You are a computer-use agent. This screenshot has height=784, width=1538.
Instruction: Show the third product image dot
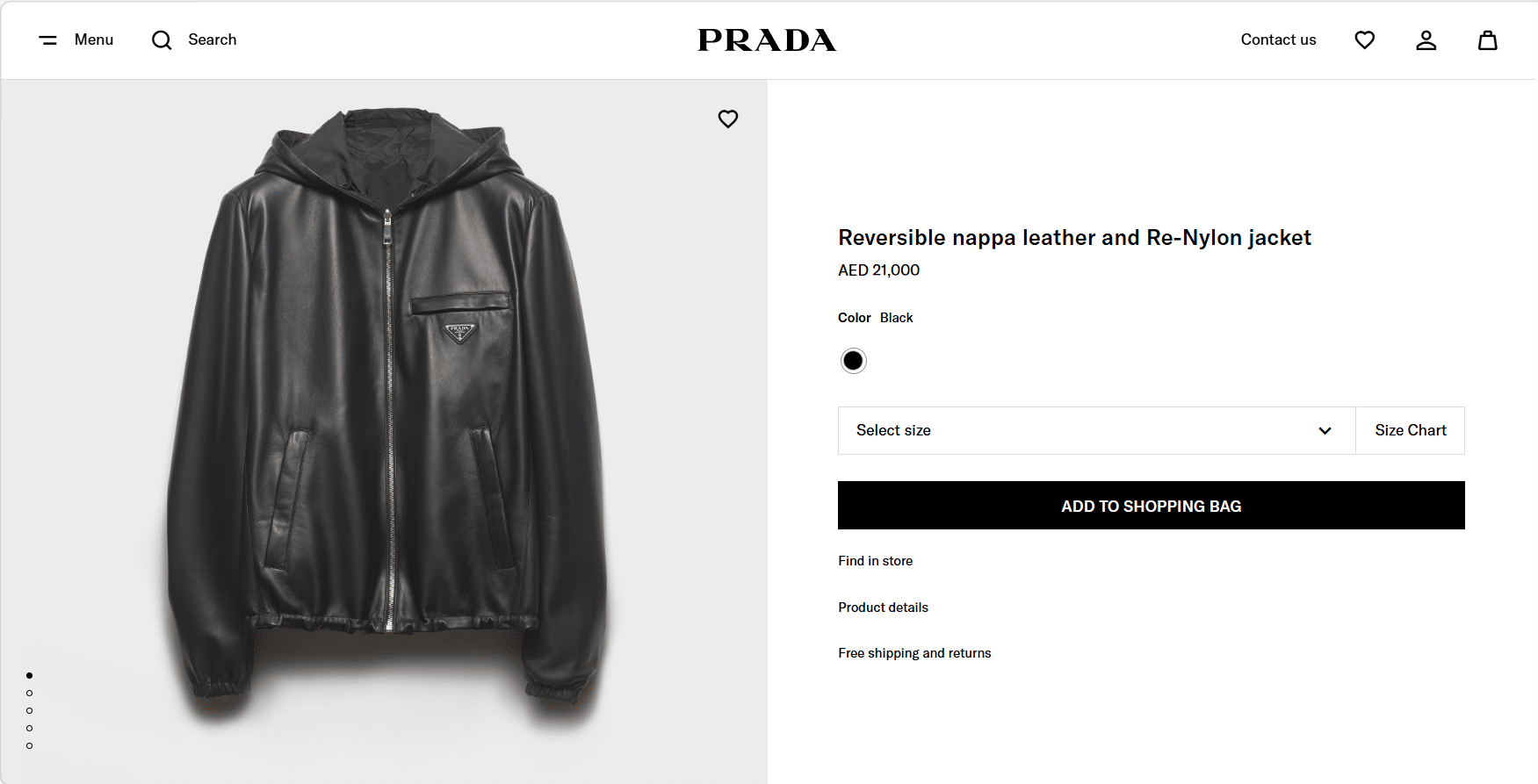point(30,710)
